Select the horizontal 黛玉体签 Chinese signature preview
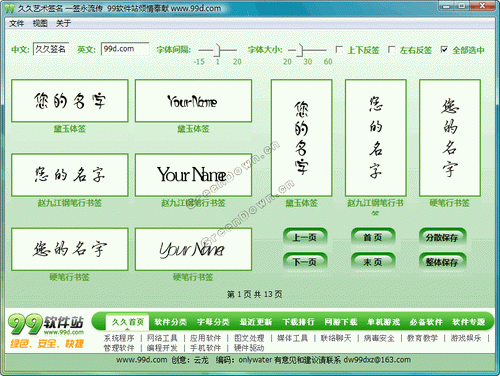 [x=70, y=101]
